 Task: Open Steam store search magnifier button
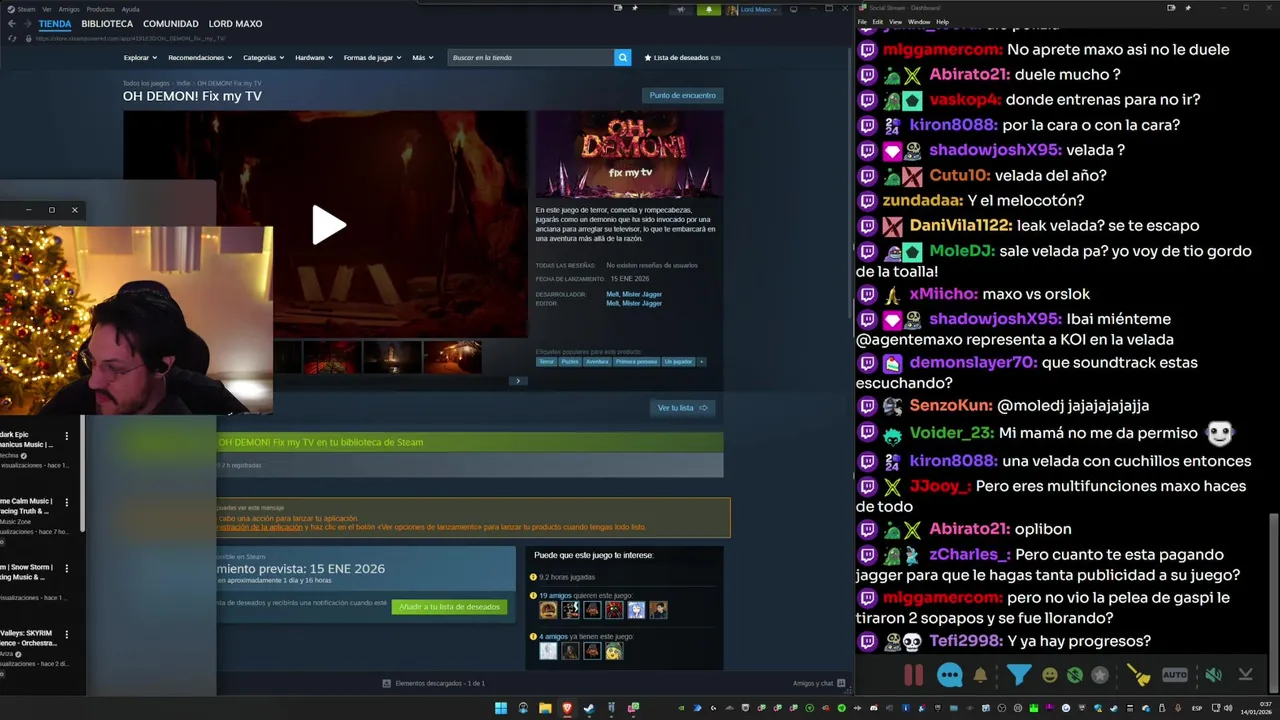(x=622, y=58)
